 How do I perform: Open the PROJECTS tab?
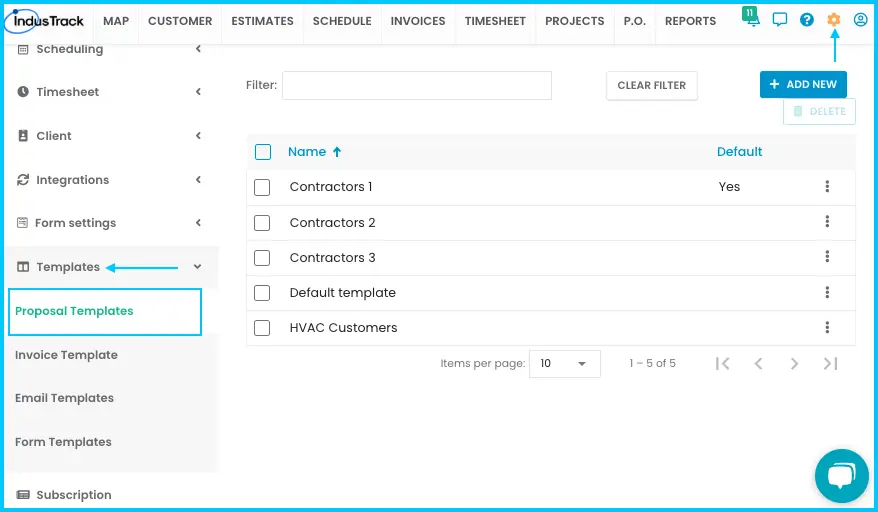575,21
